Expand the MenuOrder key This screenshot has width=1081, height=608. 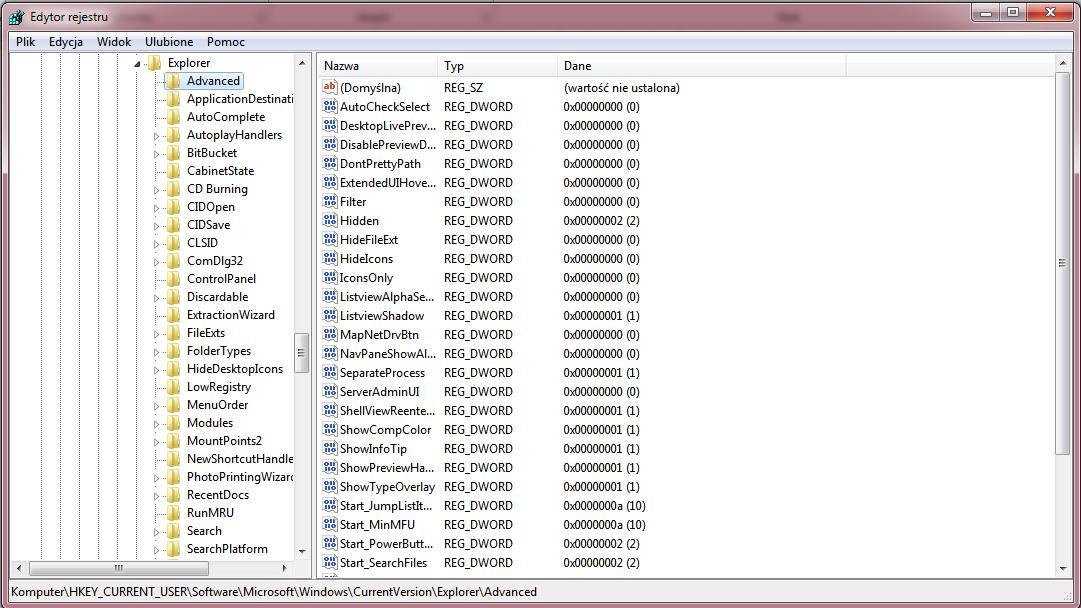(x=156, y=405)
